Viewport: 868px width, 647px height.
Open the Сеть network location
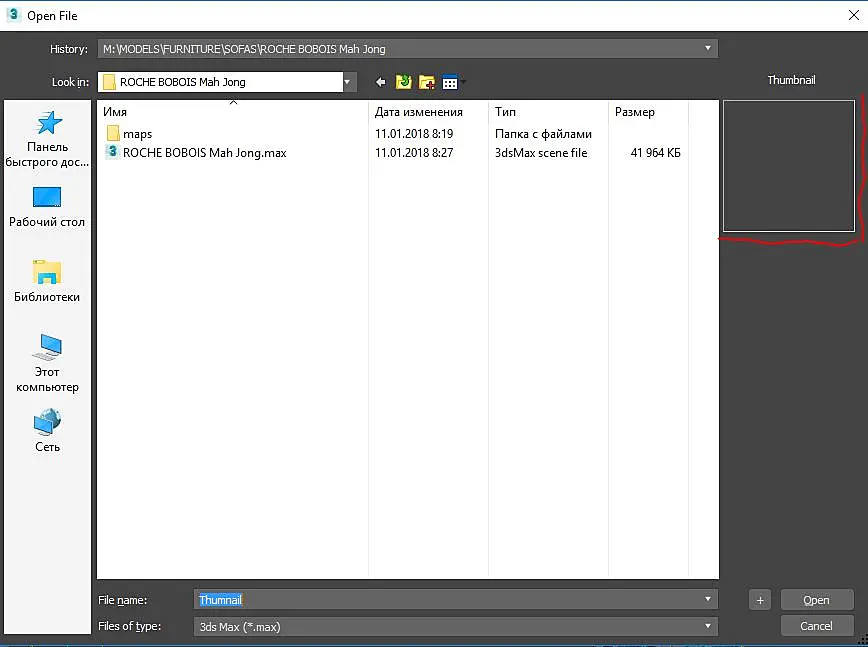(x=47, y=431)
